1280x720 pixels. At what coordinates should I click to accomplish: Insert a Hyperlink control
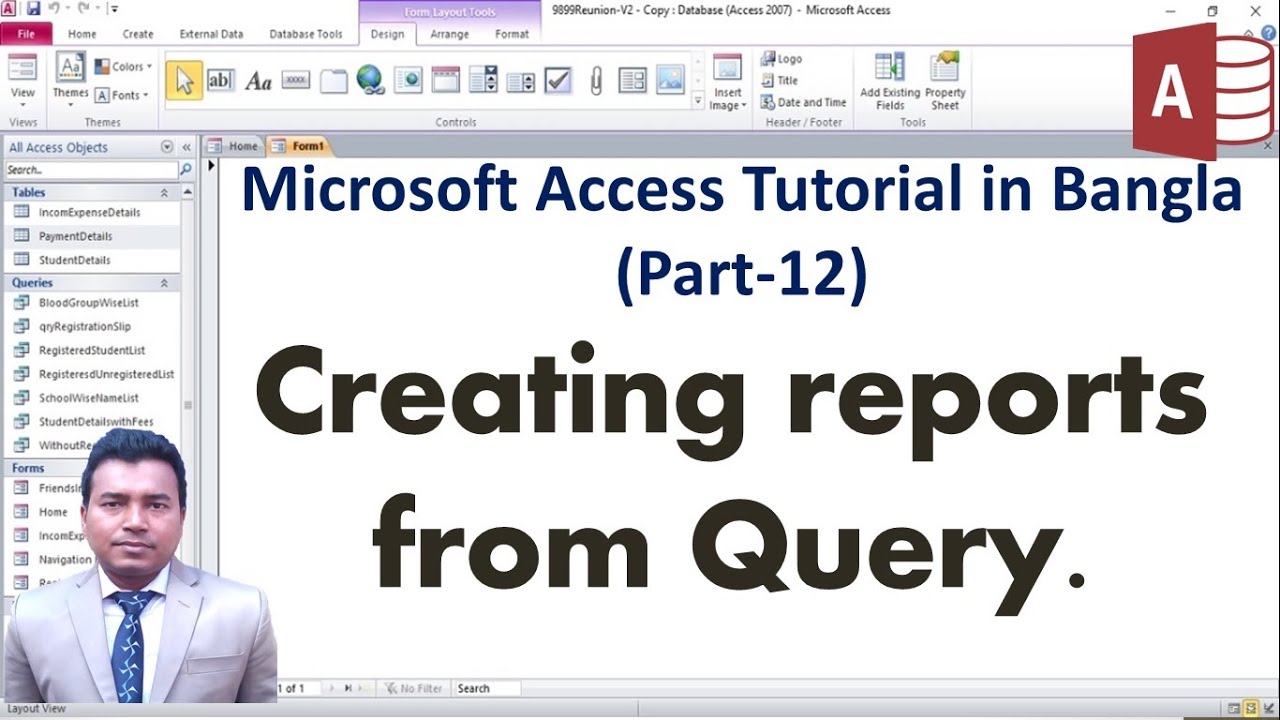tap(371, 80)
